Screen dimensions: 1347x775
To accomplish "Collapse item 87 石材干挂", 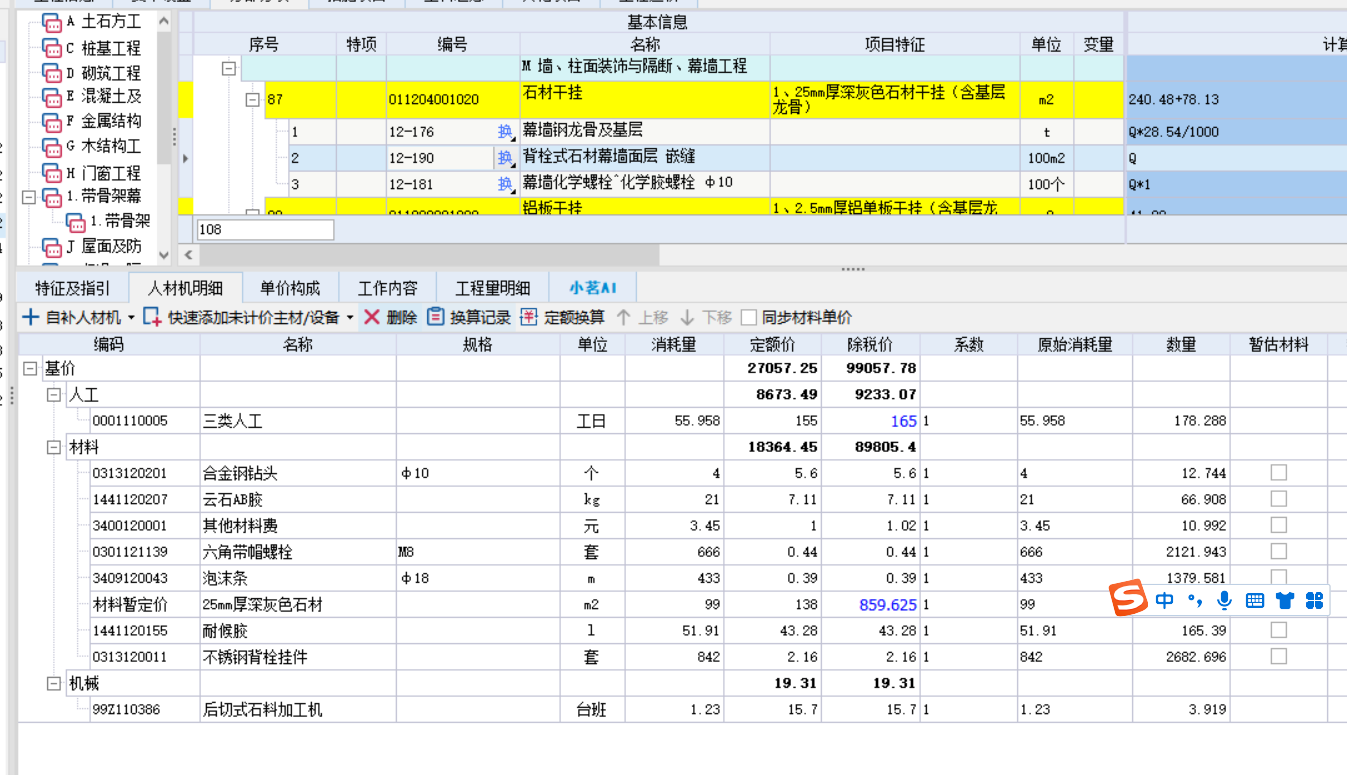I will coord(252,100).
